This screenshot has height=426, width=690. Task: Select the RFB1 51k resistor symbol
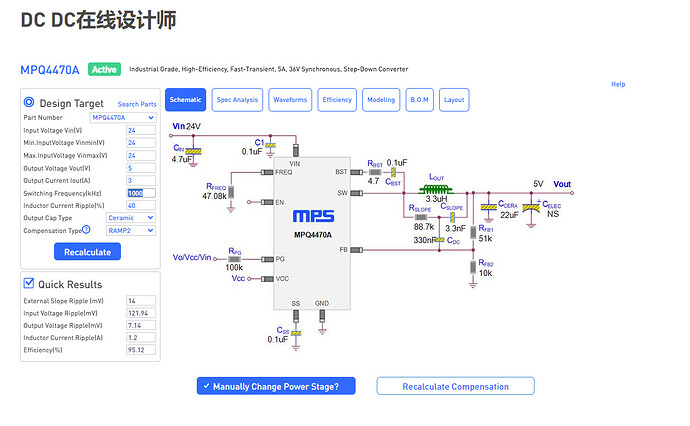click(x=473, y=232)
